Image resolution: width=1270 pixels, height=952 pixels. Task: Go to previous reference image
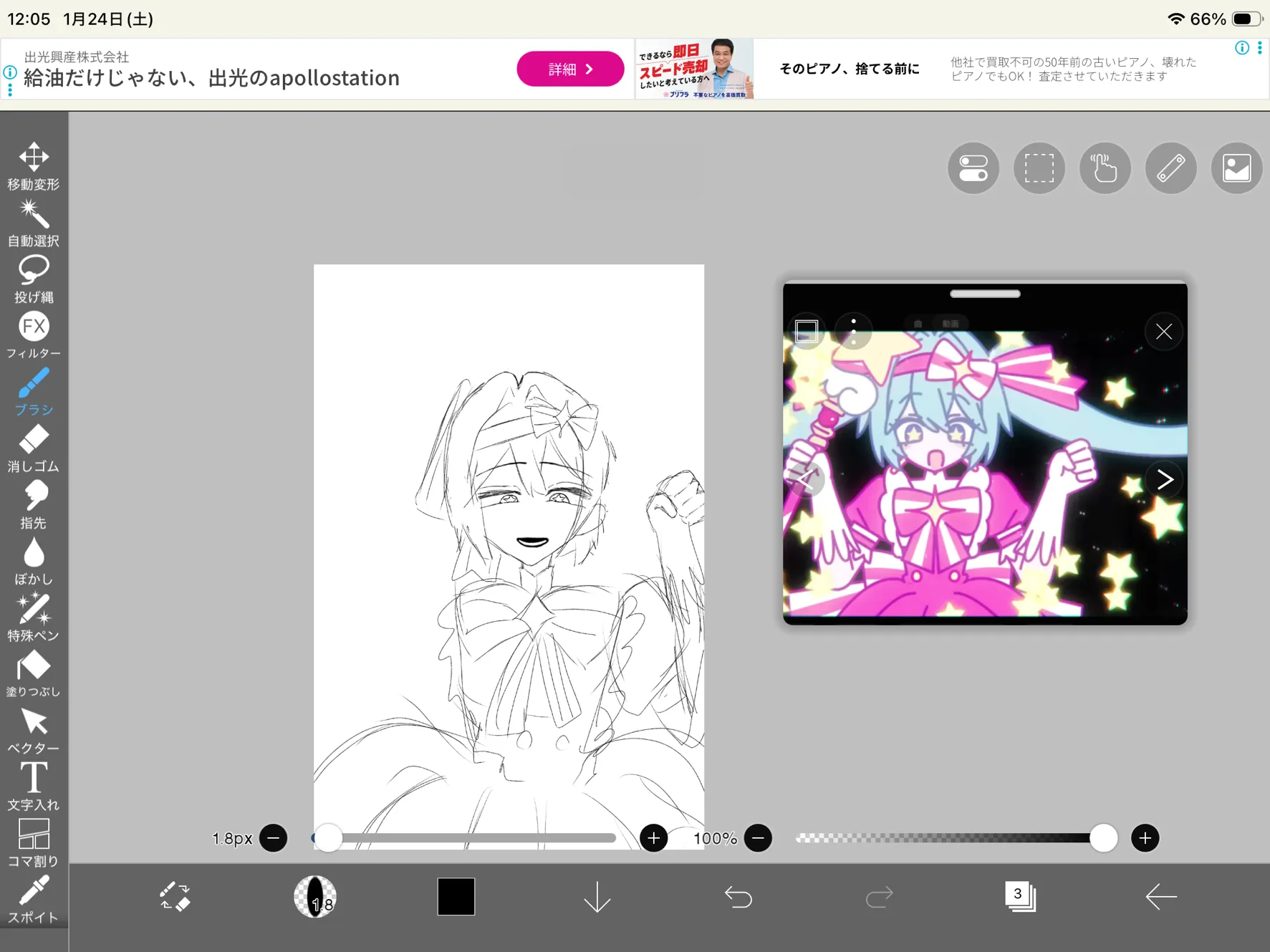coord(807,479)
